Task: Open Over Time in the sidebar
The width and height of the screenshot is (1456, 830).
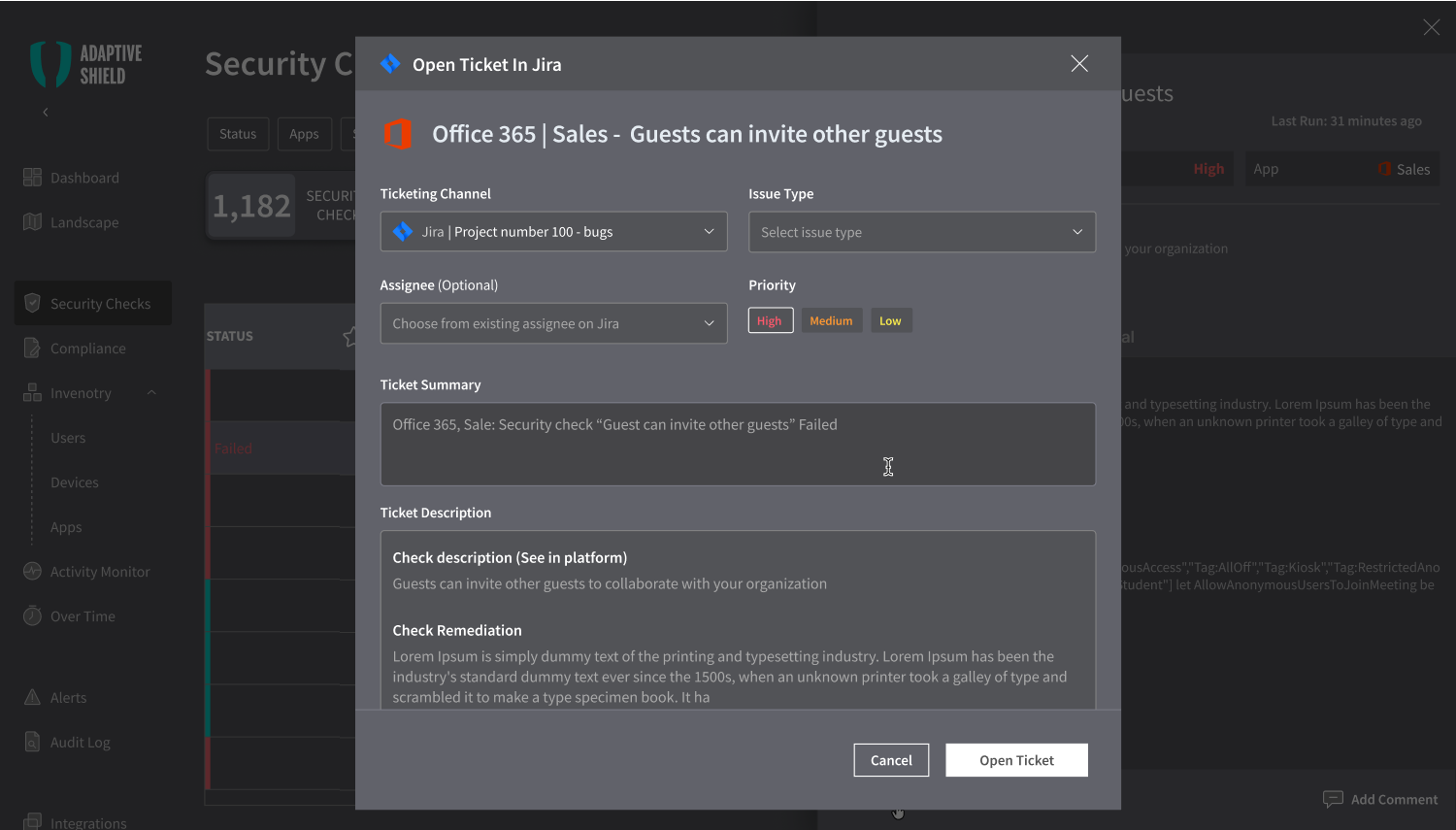Action: 83,616
